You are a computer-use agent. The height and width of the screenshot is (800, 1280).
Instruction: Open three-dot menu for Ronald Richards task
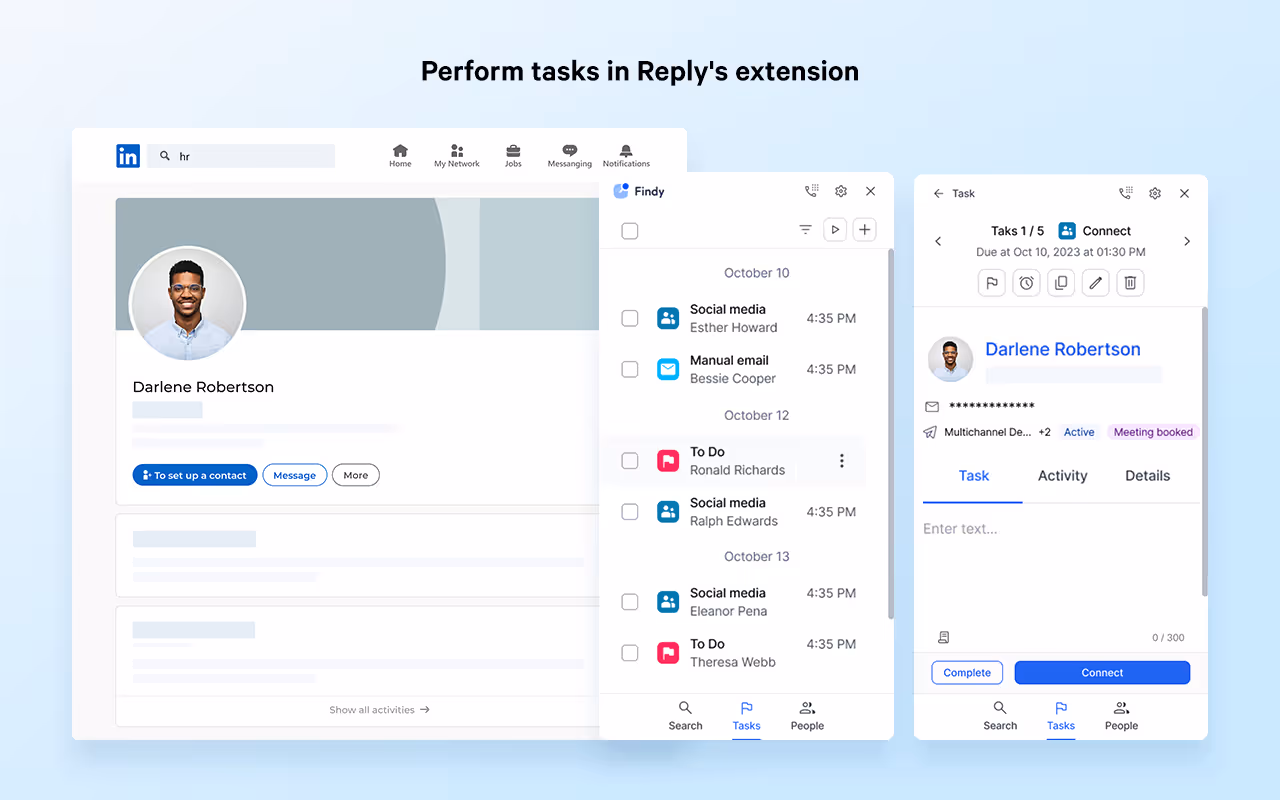pos(842,461)
